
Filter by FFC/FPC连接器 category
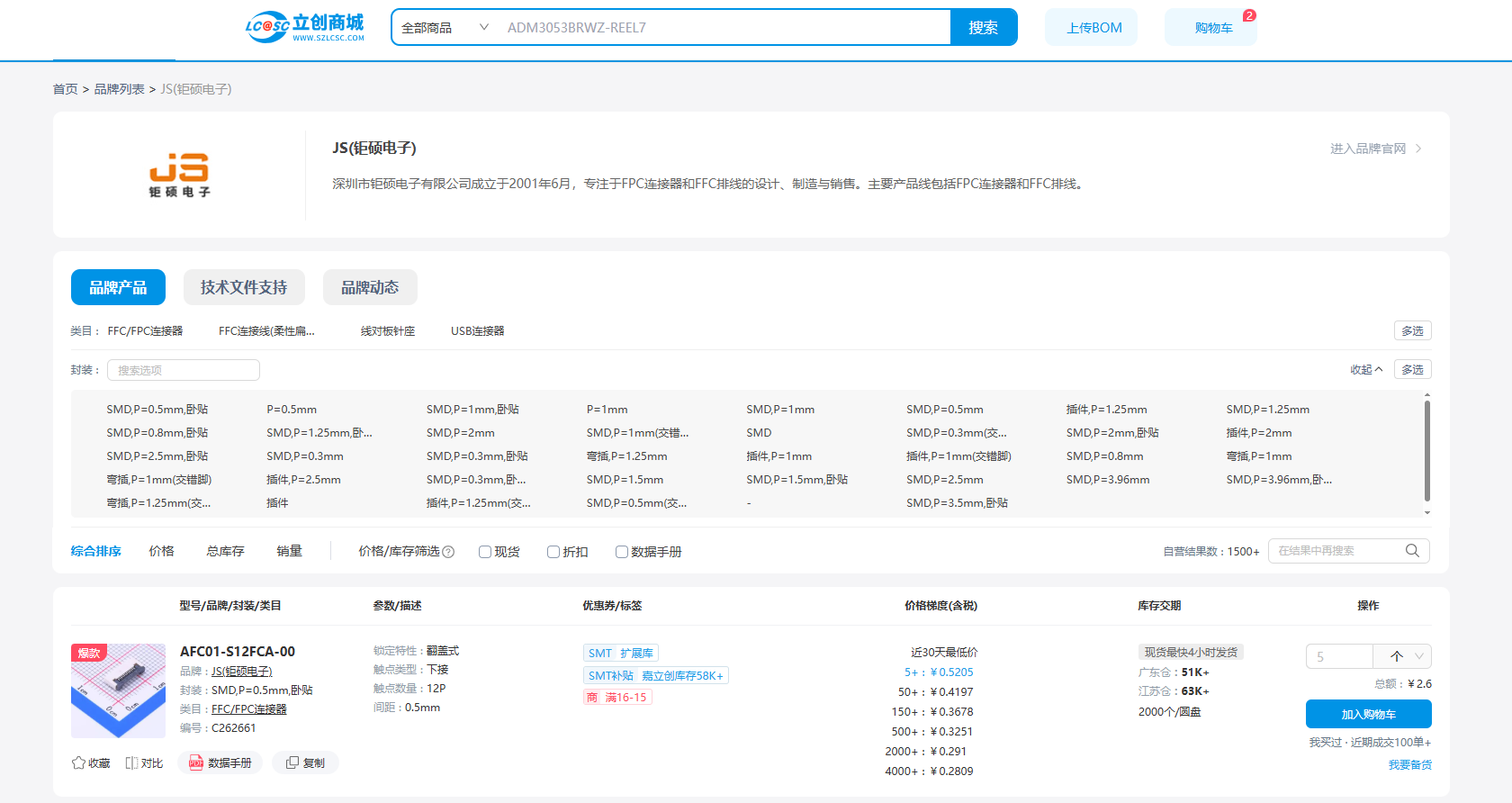click(145, 331)
